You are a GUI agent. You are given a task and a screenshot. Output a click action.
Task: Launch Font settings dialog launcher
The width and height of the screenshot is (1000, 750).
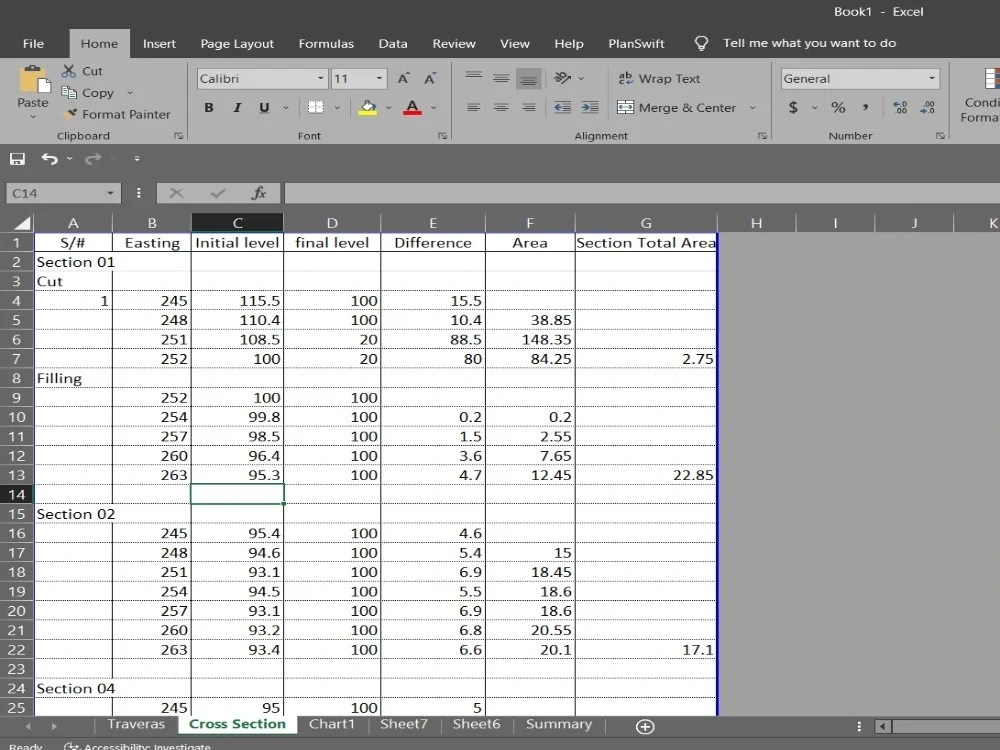click(x=442, y=136)
